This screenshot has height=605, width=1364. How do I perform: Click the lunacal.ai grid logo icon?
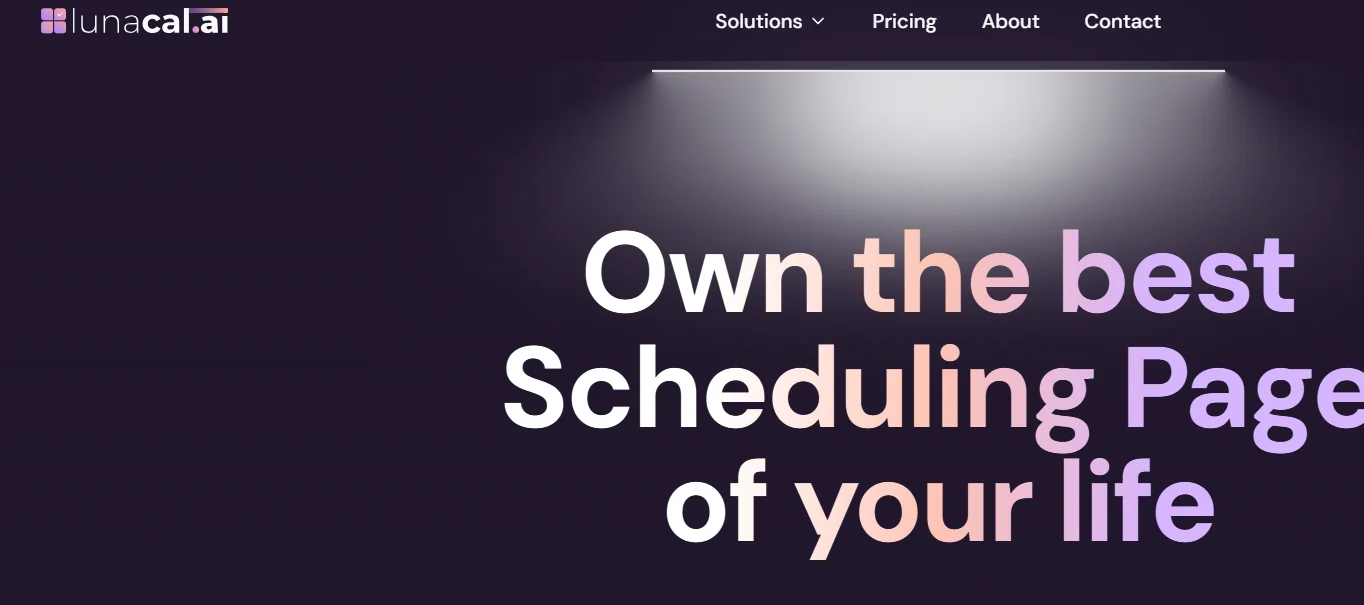(x=53, y=21)
